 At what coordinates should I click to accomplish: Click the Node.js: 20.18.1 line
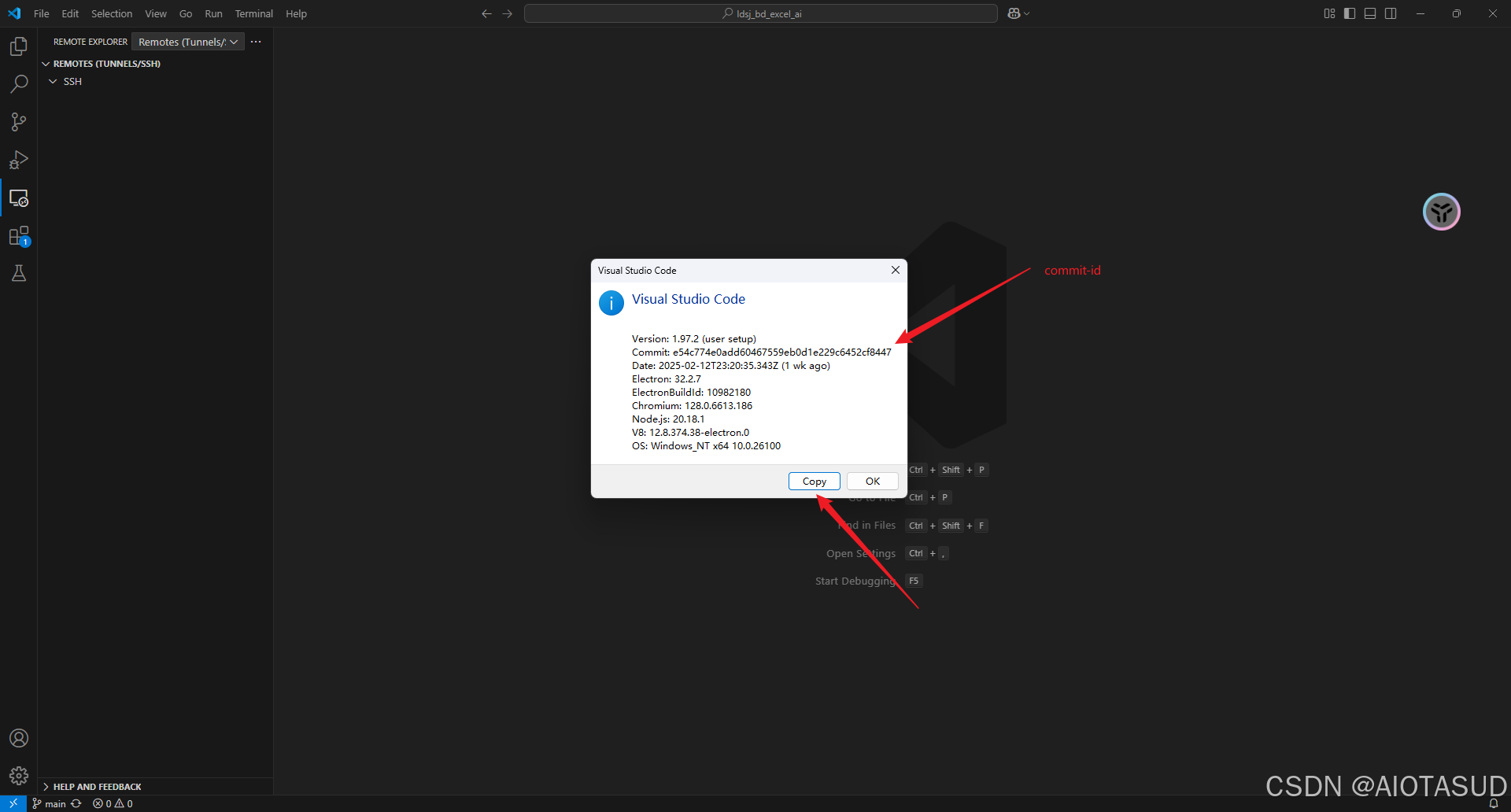pos(668,419)
